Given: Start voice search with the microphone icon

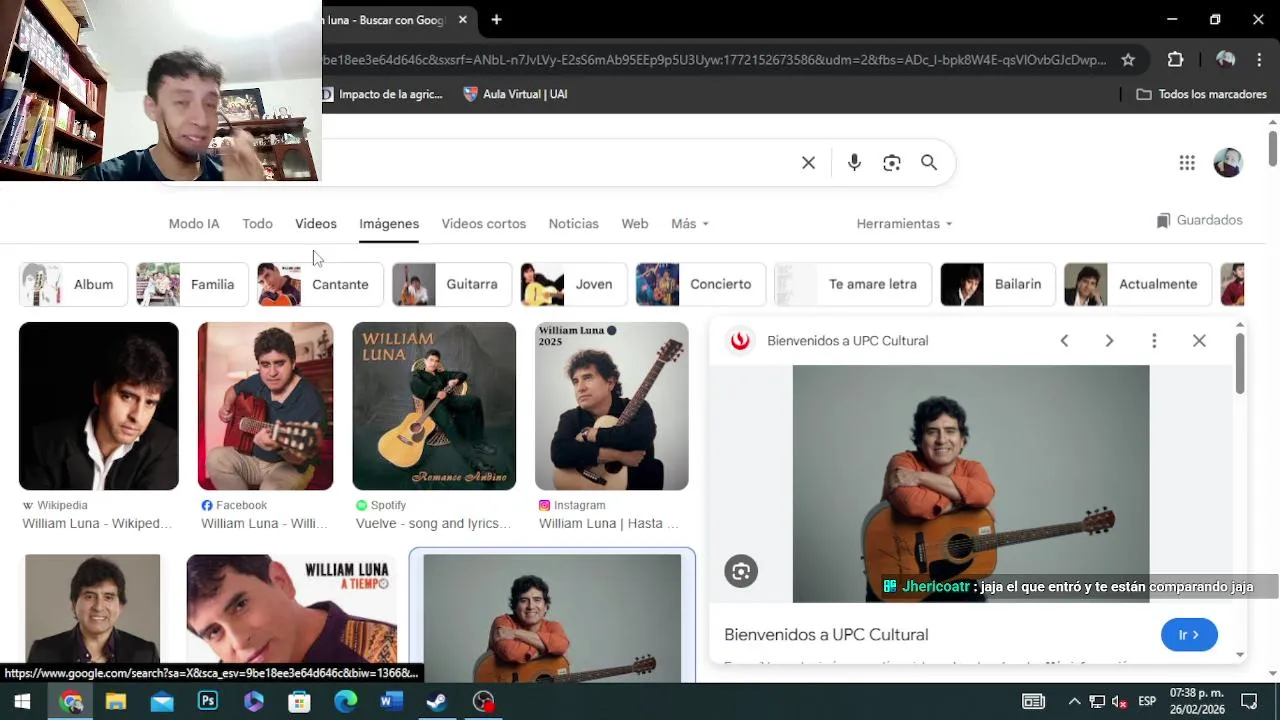Looking at the screenshot, I should pos(854,163).
